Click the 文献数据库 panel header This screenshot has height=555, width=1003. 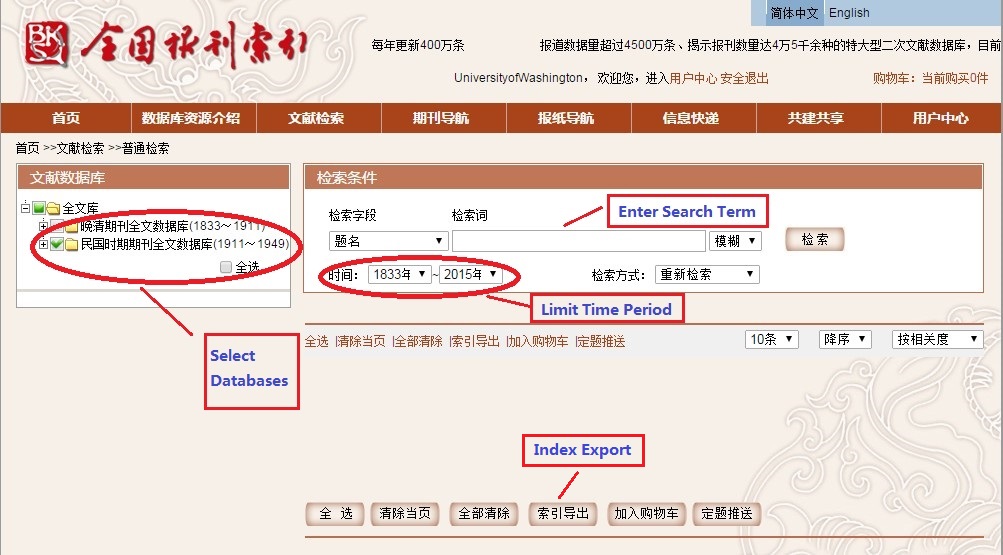pyautogui.click(x=154, y=177)
